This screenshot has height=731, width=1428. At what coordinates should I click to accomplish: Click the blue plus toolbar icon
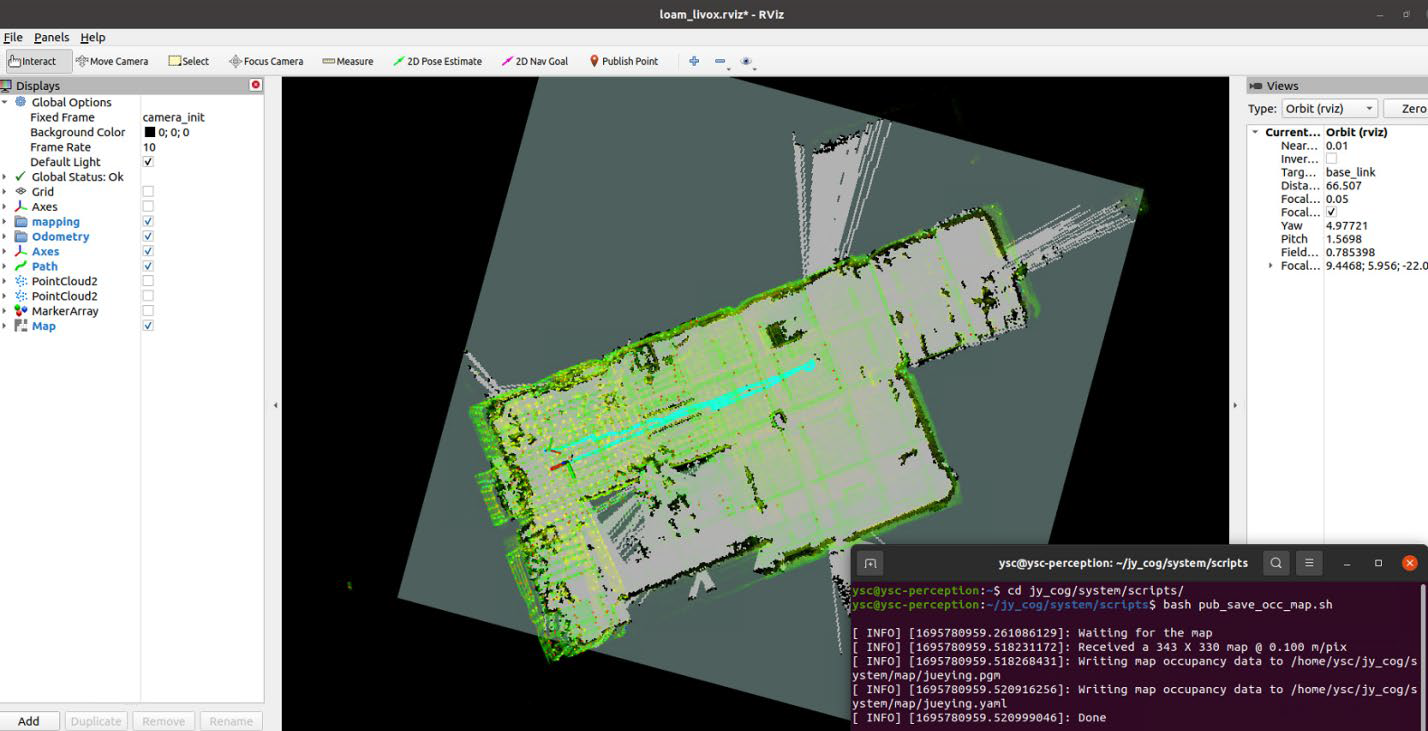point(694,61)
